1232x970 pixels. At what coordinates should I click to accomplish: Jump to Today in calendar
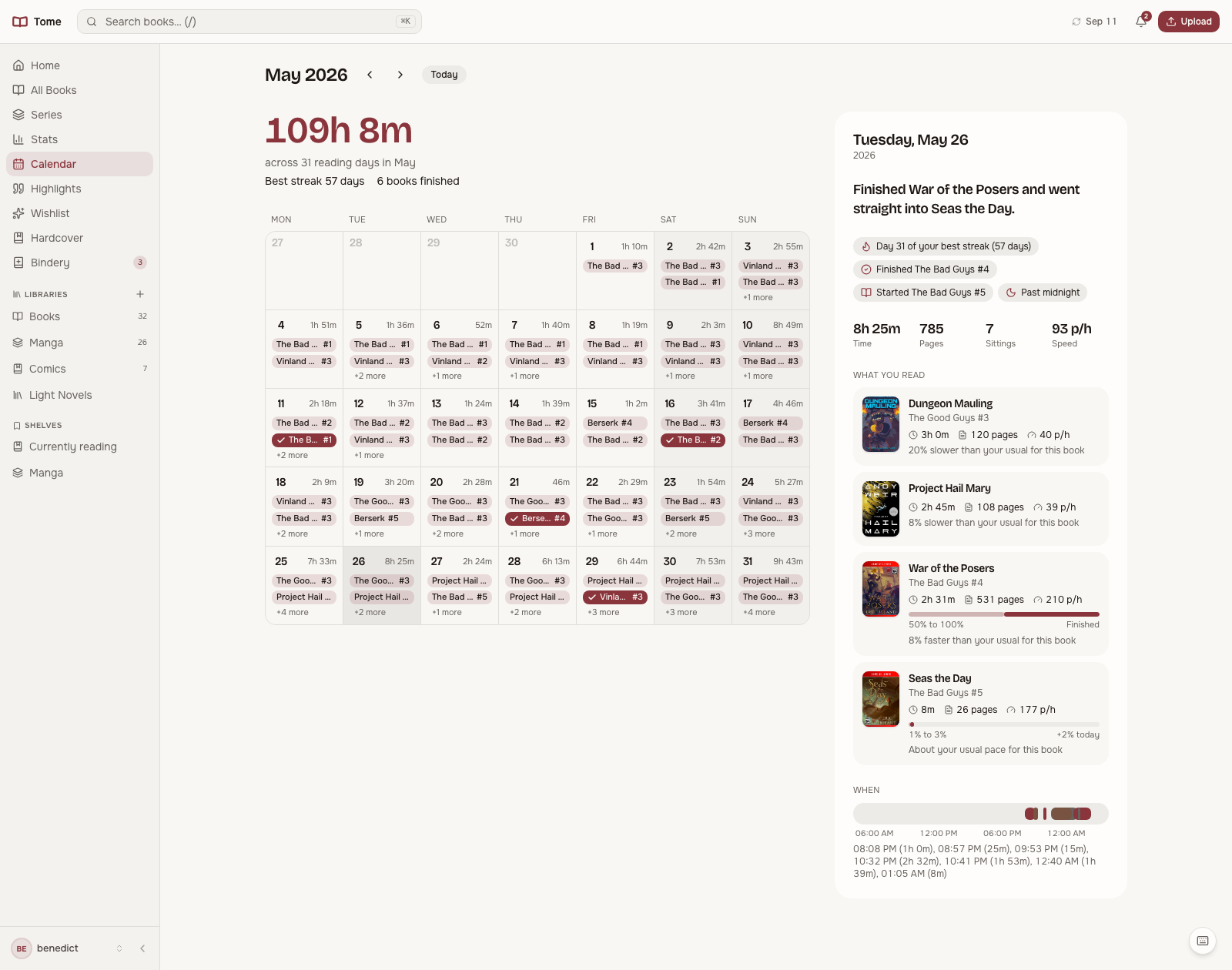coord(444,75)
